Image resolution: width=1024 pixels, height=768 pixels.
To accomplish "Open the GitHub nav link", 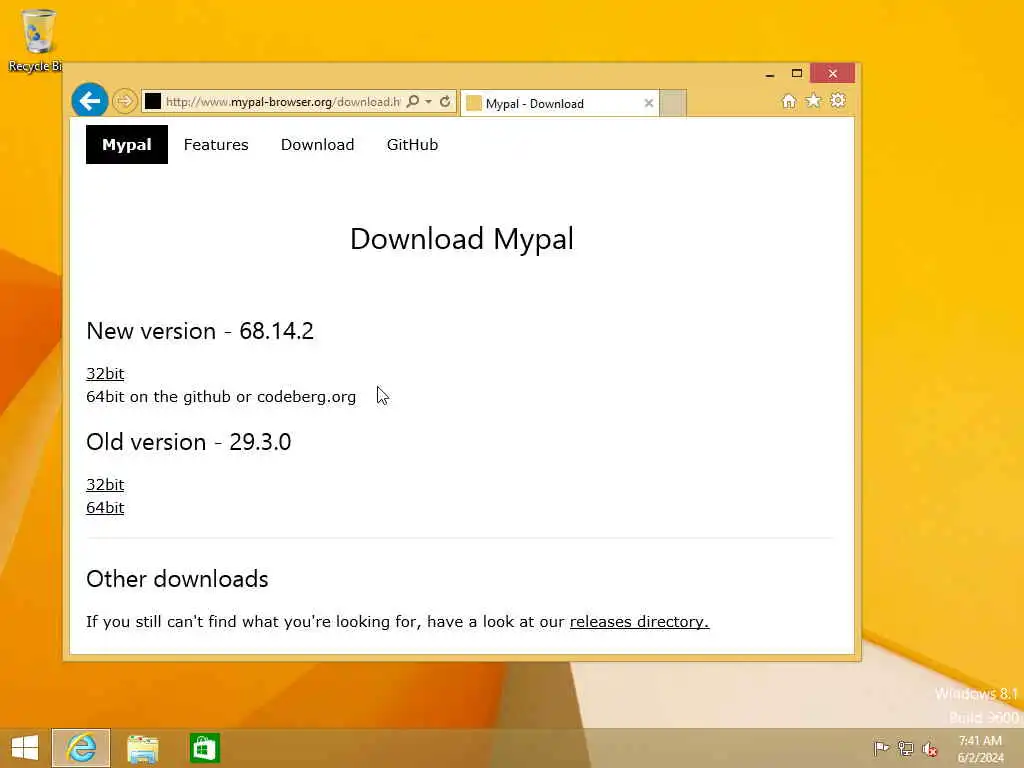I will coord(412,144).
